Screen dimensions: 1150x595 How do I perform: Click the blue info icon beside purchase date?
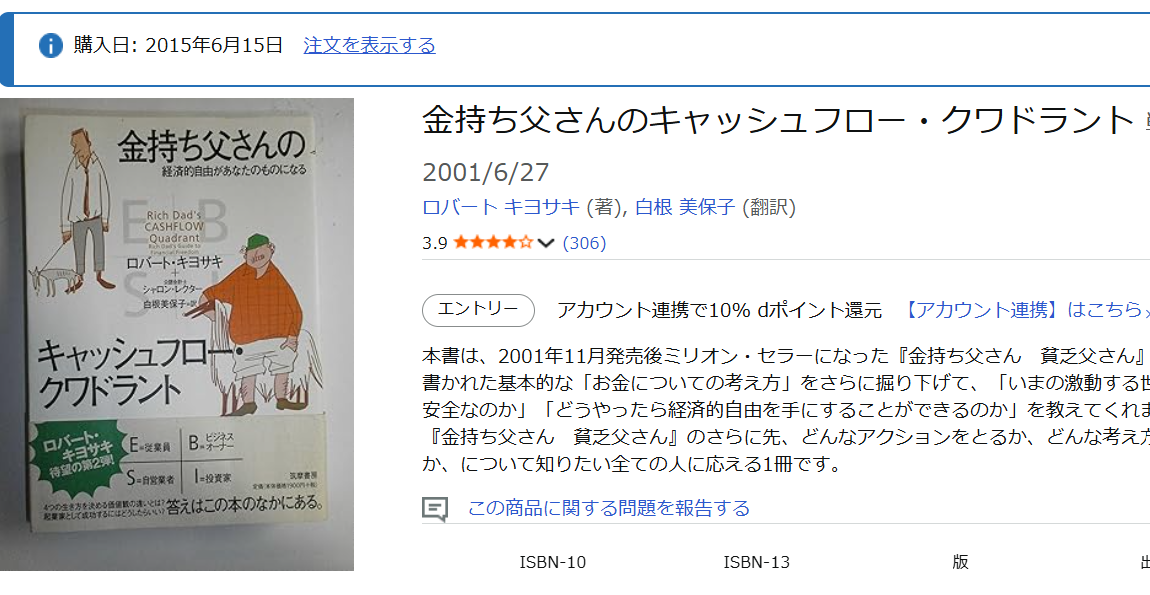tap(51, 45)
